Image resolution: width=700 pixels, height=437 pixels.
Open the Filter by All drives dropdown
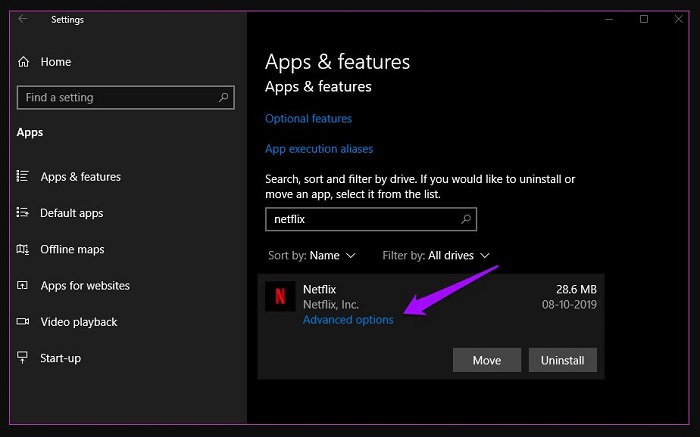[436, 255]
